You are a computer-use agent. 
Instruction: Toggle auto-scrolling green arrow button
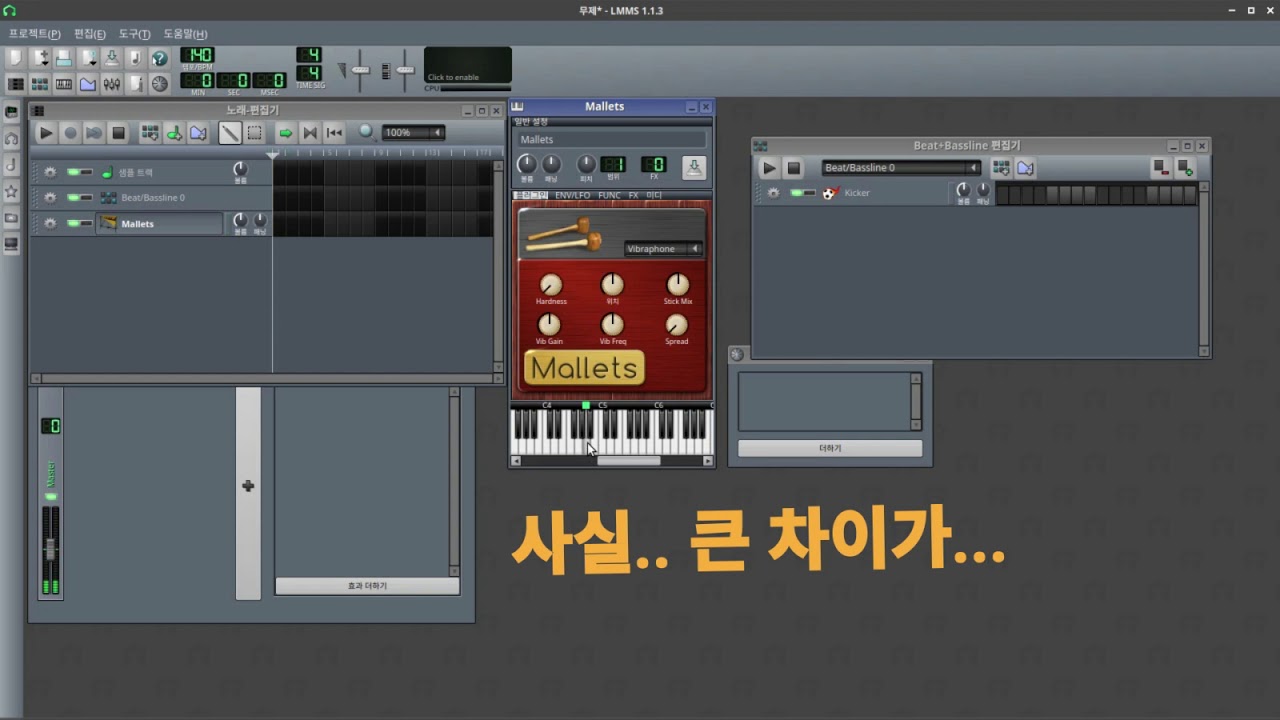(x=286, y=132)
